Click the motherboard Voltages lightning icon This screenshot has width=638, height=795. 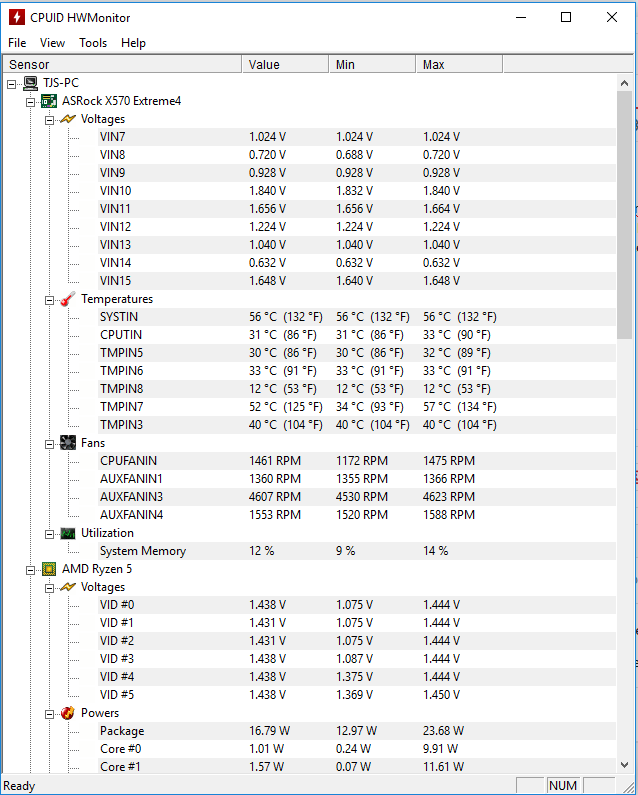[x=67, y=119]
